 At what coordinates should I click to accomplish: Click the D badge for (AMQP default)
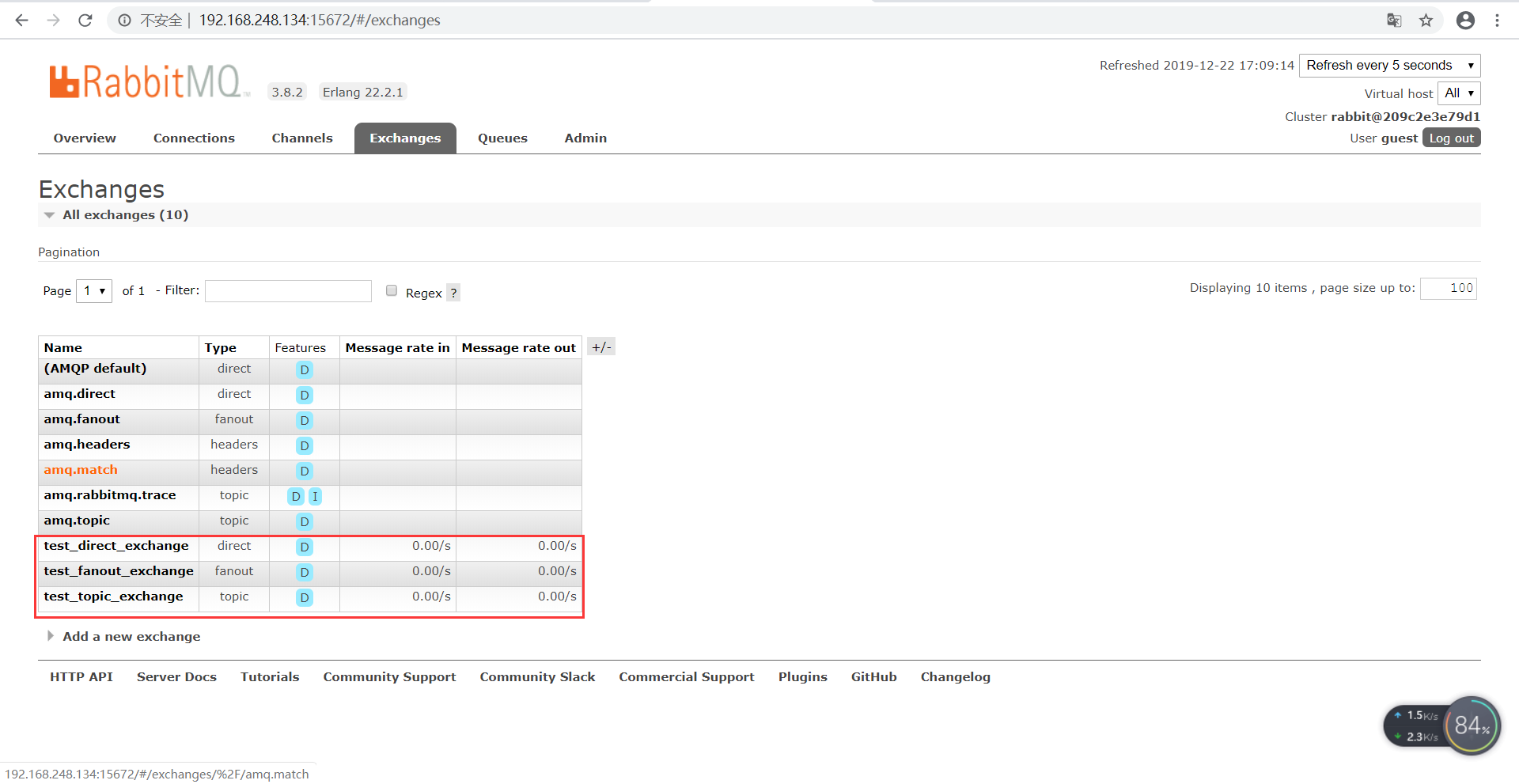point(305,369)
